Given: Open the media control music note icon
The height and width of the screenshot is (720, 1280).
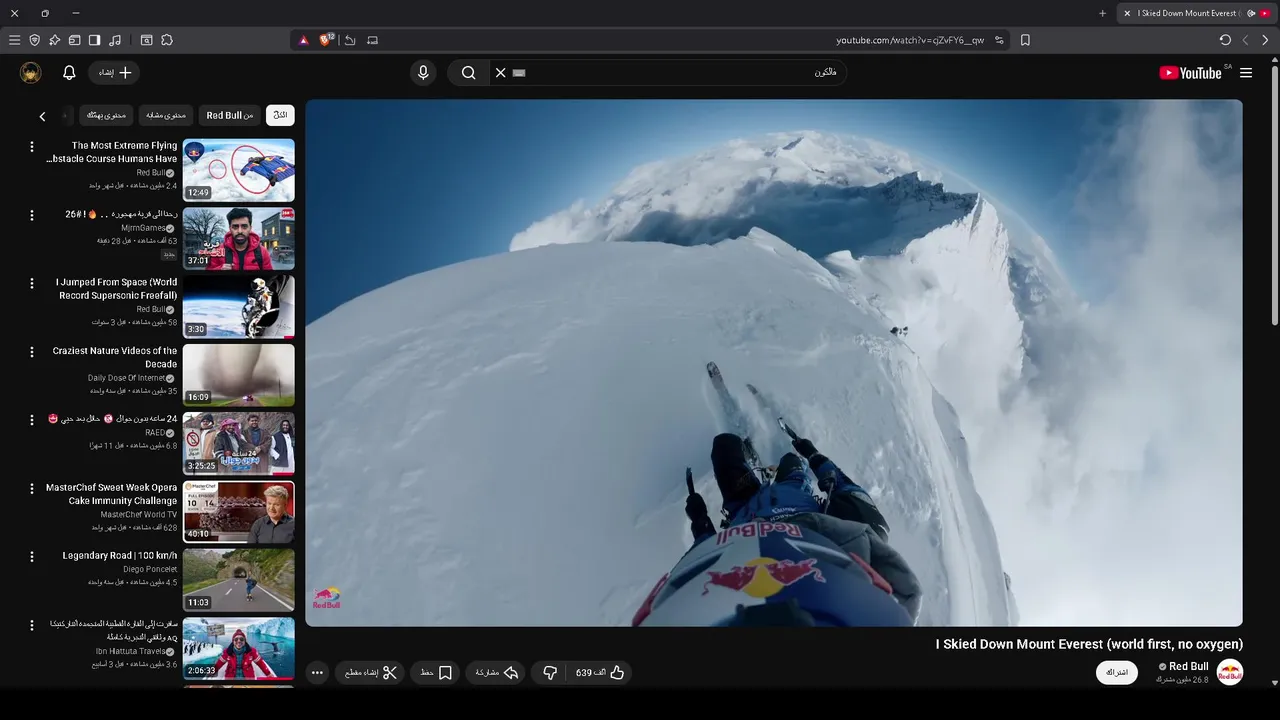Looking at the screenshot, I should (x=115, y=40).
